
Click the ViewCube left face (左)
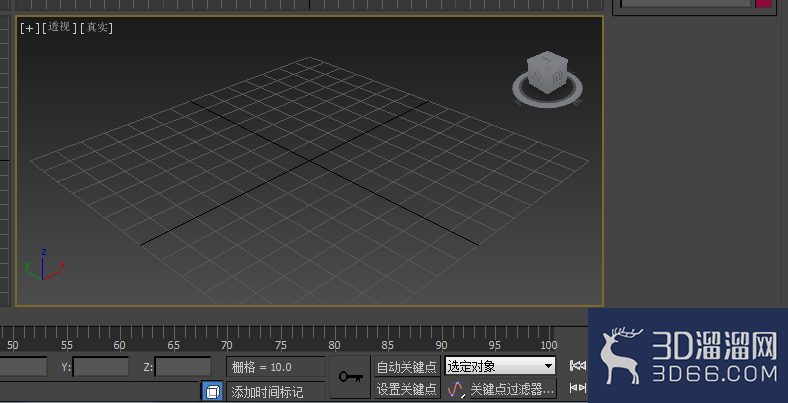pos(537,78)
